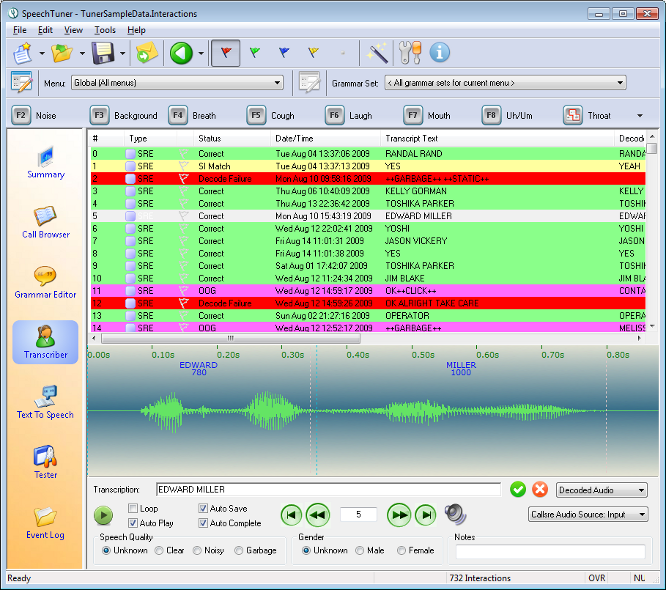Select Male gender radio button
The height and width of the screenshot is (590, 666).
pos(359,550)
